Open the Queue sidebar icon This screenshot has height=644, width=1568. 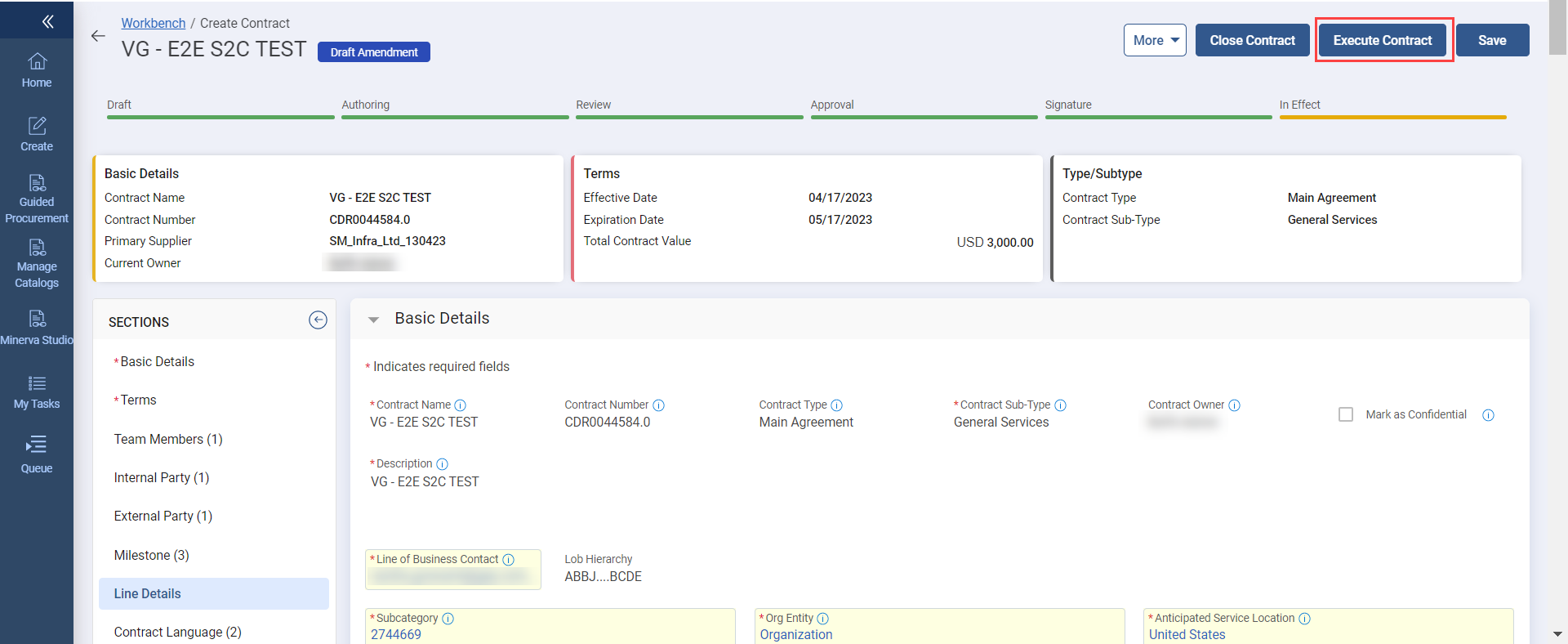pos(37,455)
